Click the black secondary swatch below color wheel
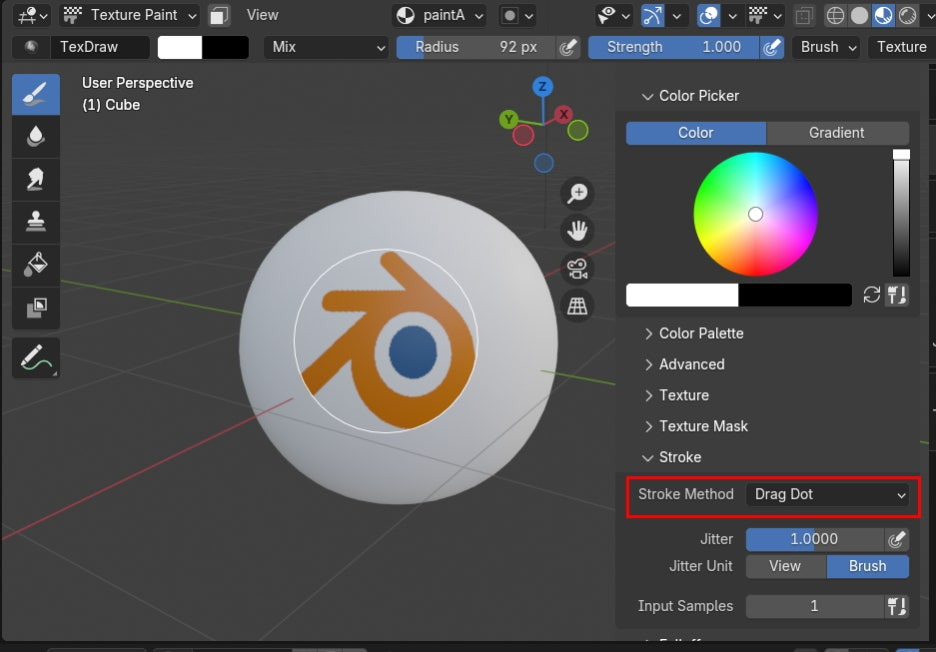 [795, 295]
